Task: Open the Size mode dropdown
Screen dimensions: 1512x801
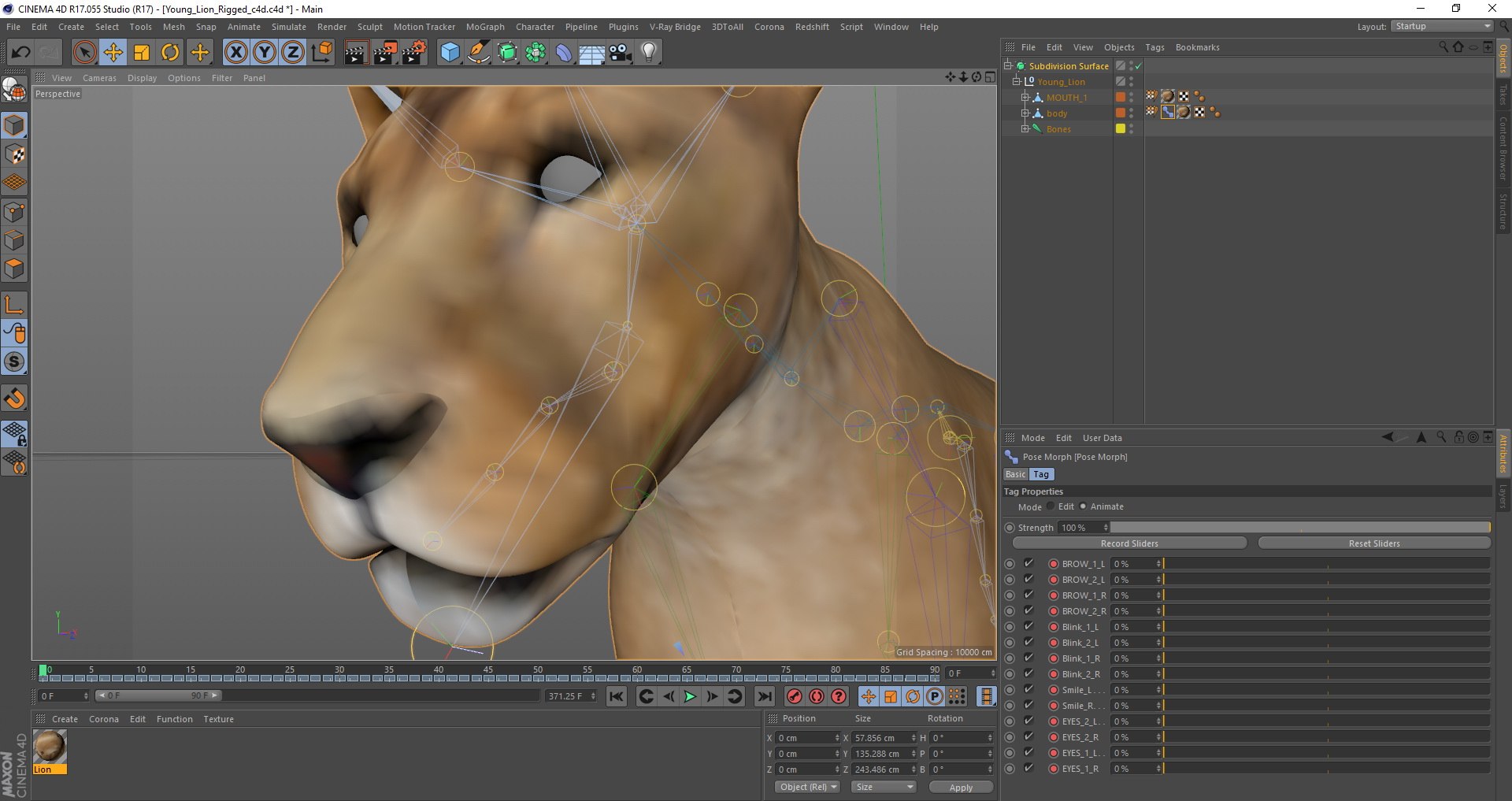Action: pyautogui.click(x=884, y=787)
